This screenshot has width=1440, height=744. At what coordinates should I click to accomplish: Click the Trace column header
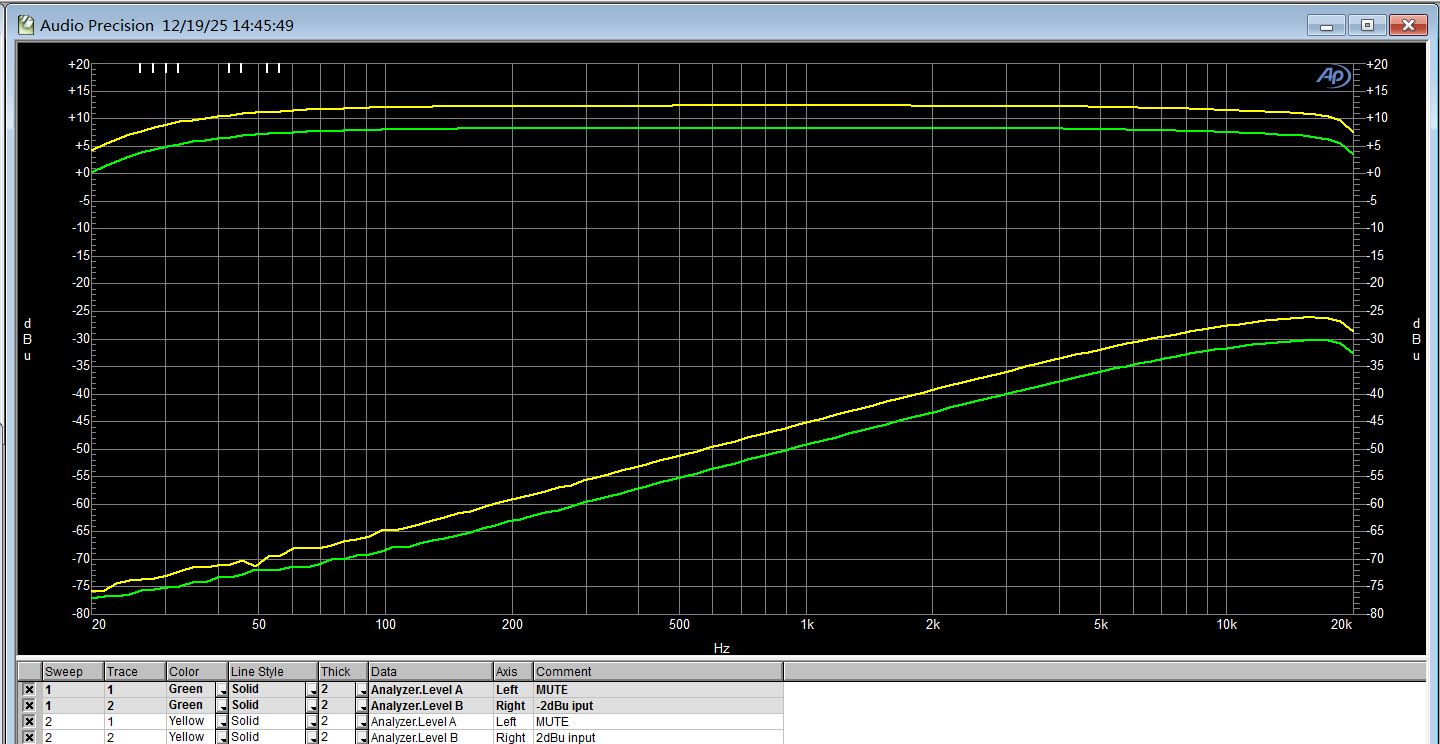[135, 672]
